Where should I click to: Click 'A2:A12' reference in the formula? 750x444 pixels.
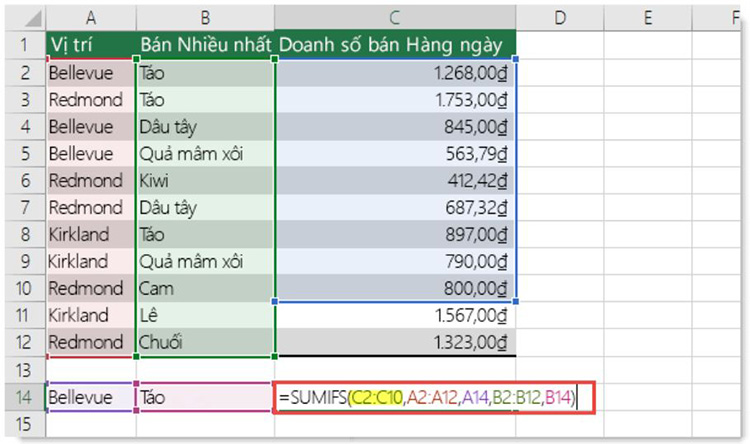pyautogui.click(x=432, y=397)
